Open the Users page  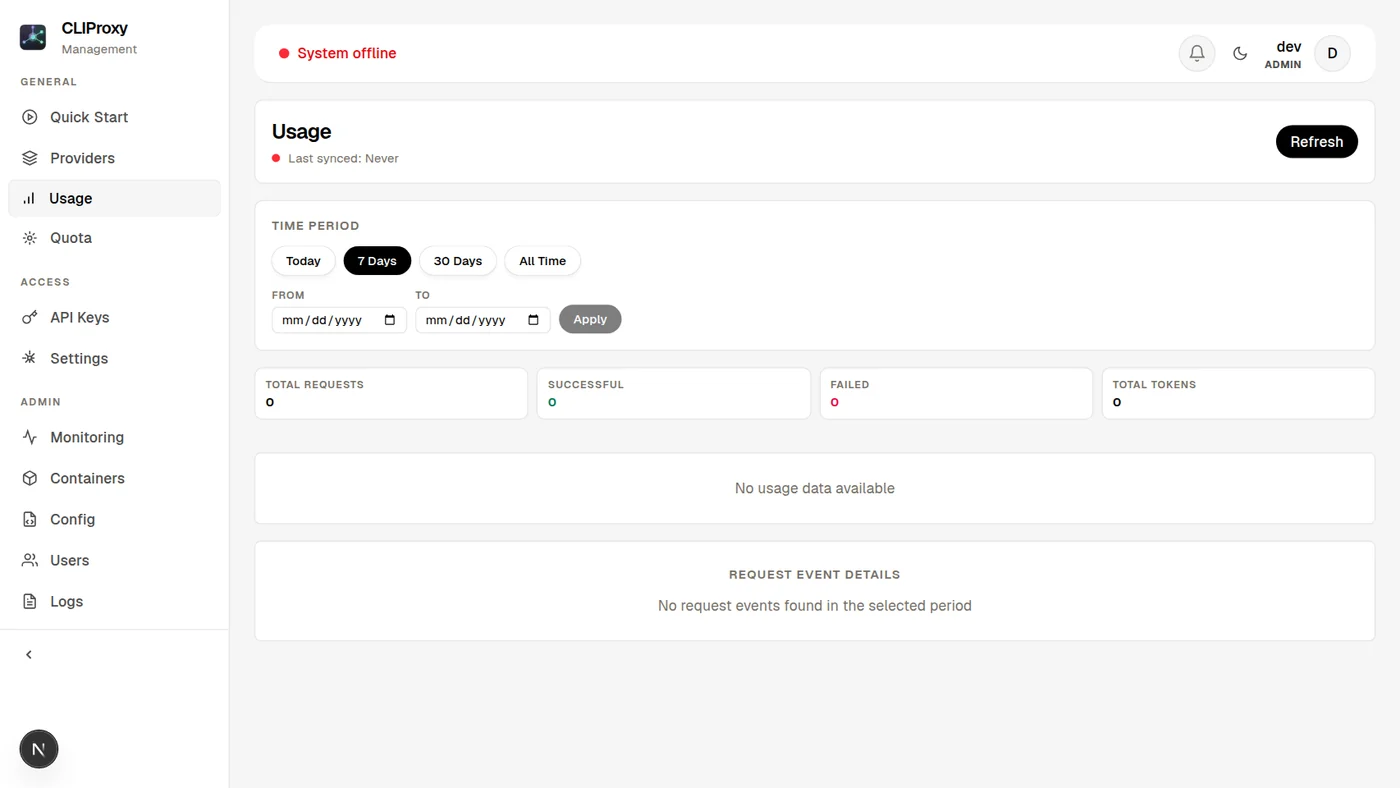point(114,560)
